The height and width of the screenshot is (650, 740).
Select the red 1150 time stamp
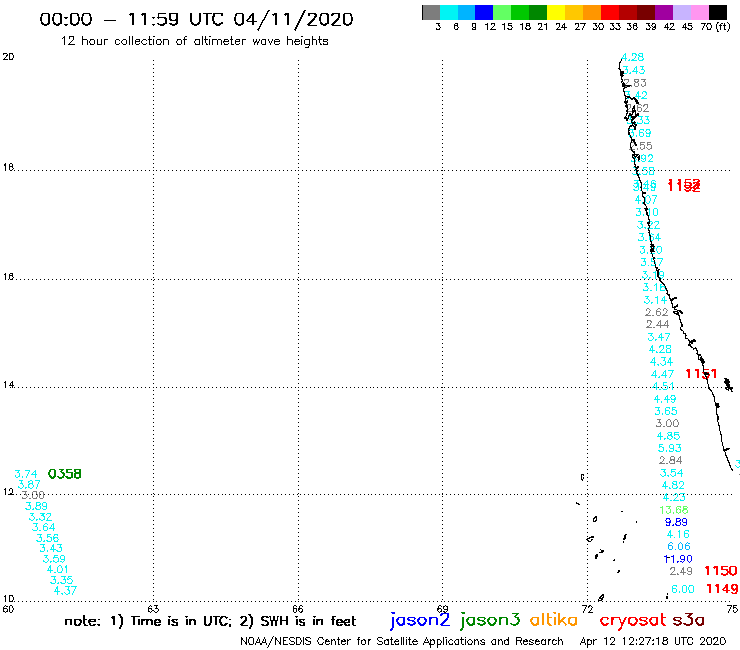click(720, 571)
